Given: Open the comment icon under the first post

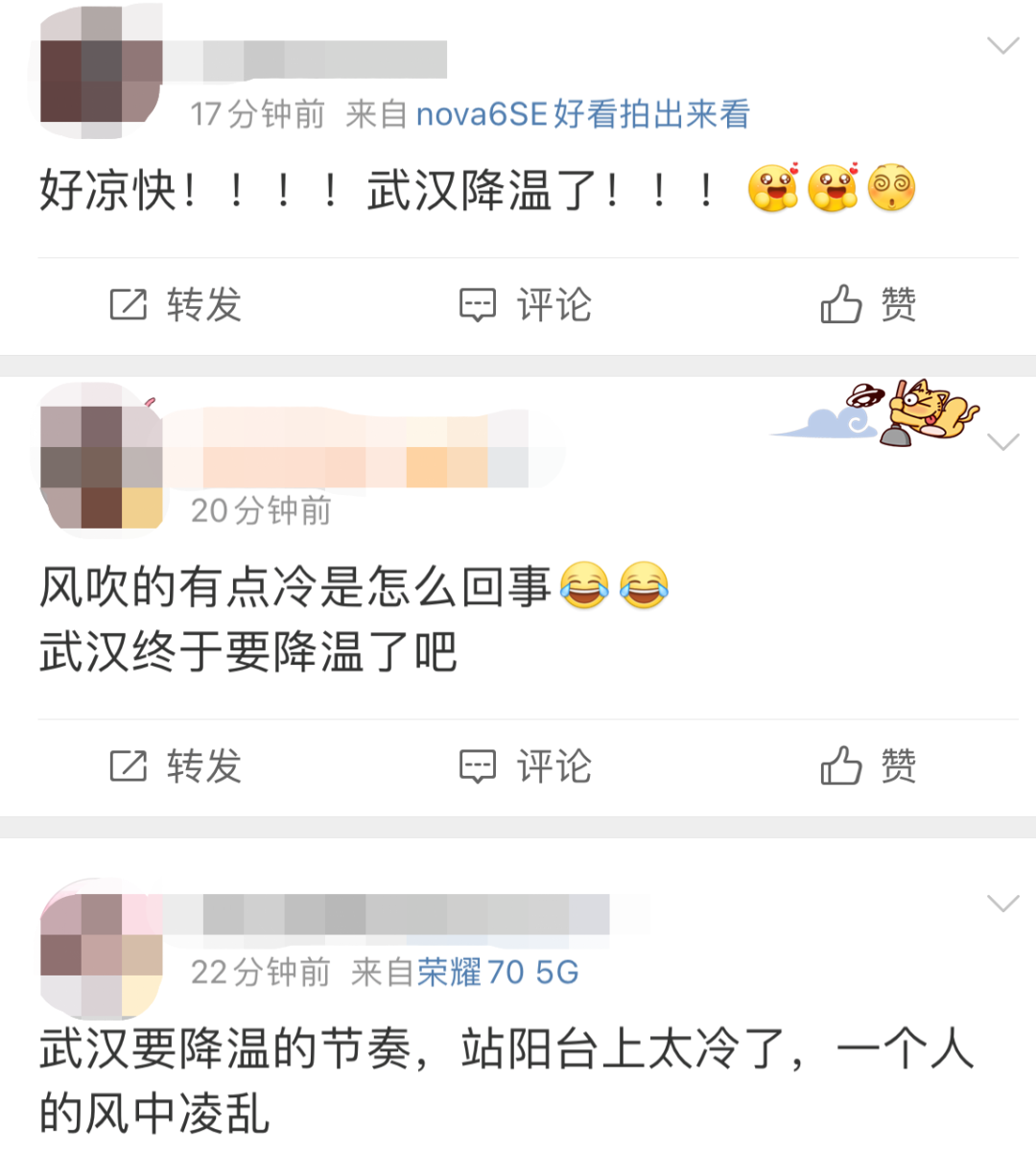Looking at the screenshot, I should click(x=477, y=306).
